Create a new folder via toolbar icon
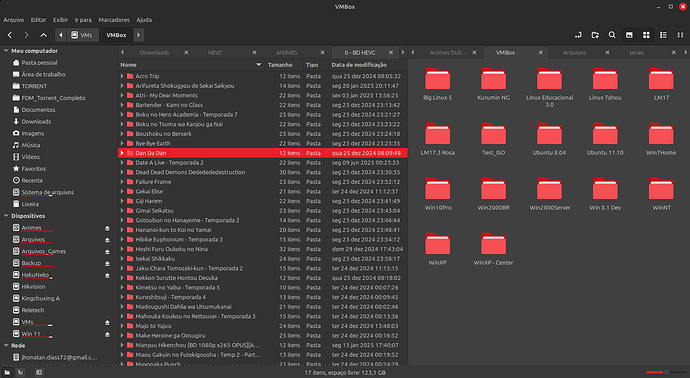 [595, 35]
